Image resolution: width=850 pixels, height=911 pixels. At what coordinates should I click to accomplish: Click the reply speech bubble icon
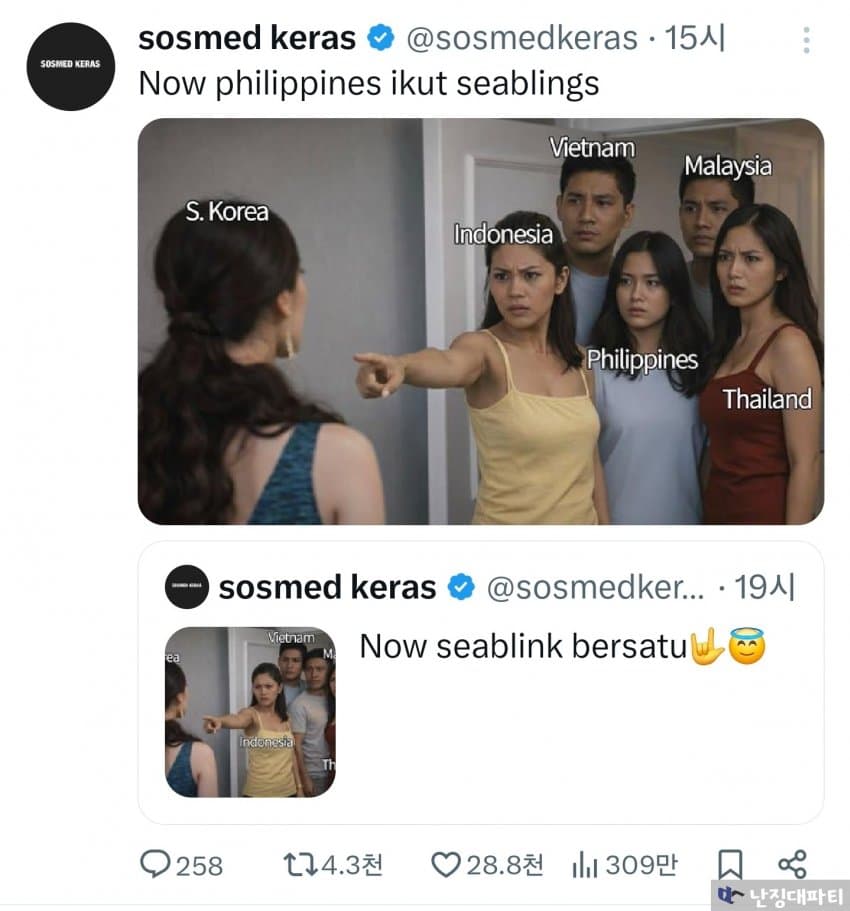pyautogui.click(x=155, y=864)
